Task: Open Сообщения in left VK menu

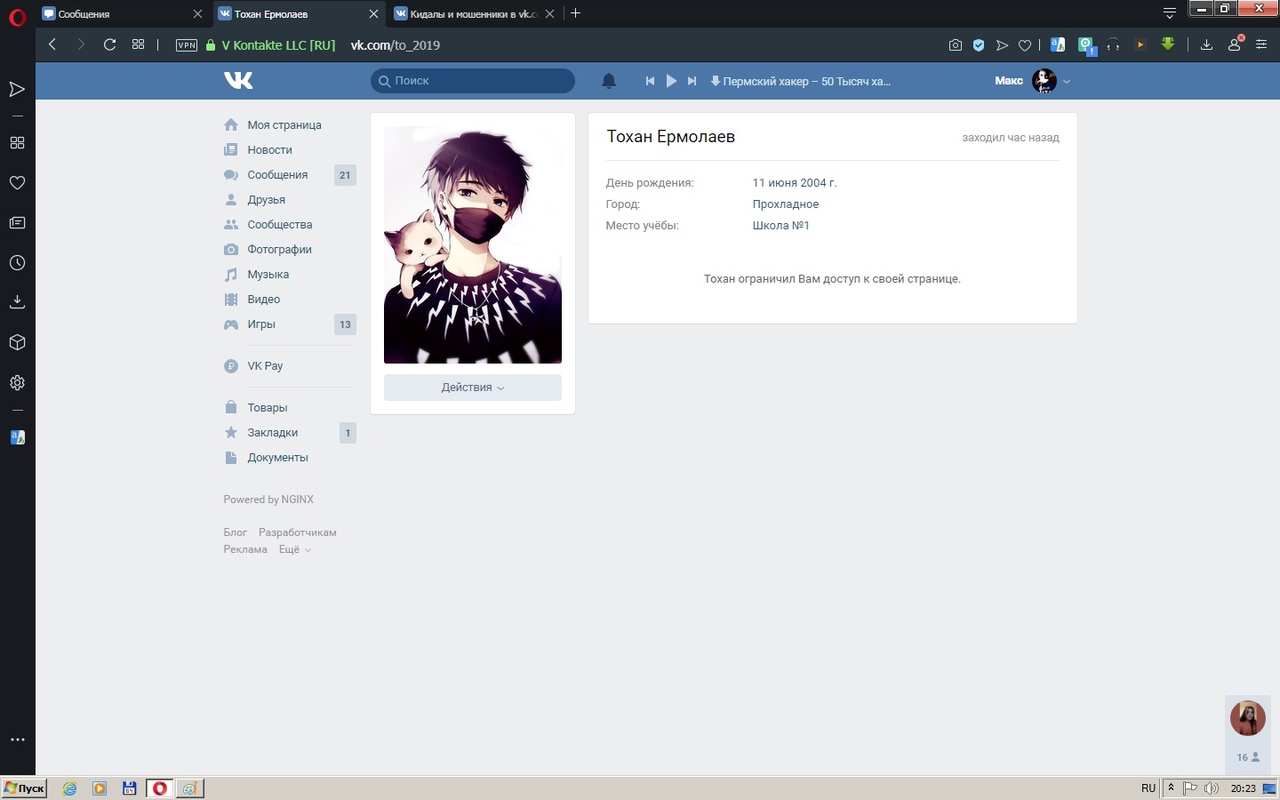Action: coord(277,175)
